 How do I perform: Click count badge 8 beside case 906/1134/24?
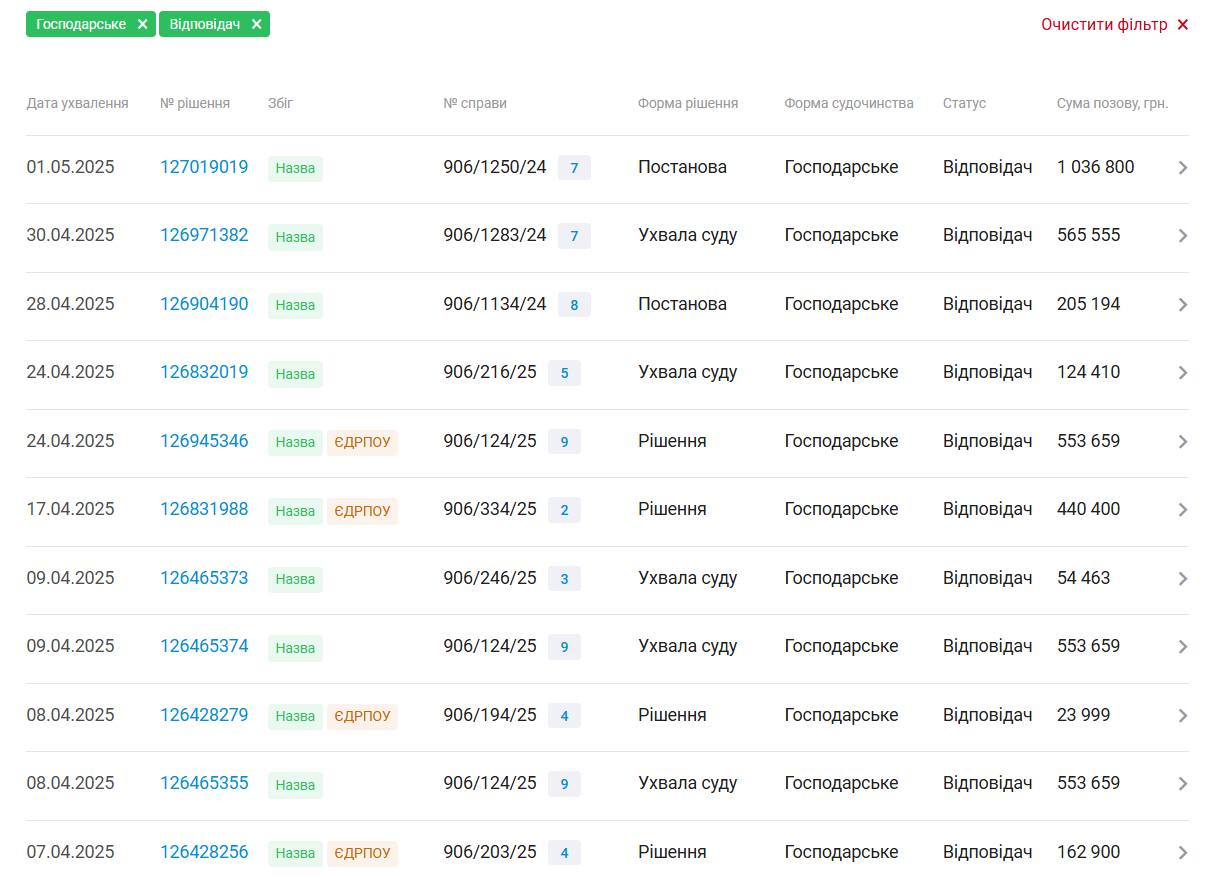point(574,305)
